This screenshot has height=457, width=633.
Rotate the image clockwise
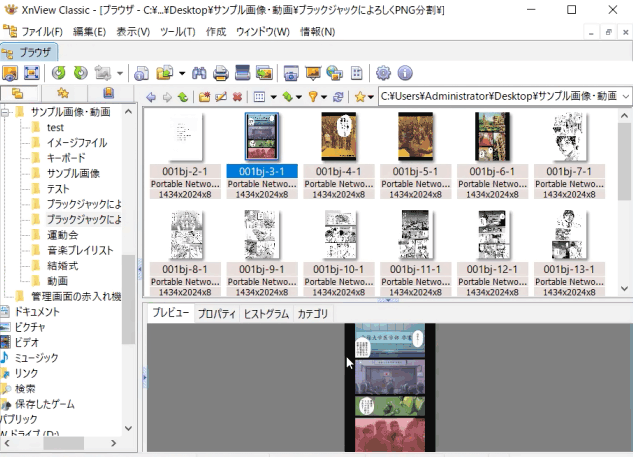(x=80, y=73)
